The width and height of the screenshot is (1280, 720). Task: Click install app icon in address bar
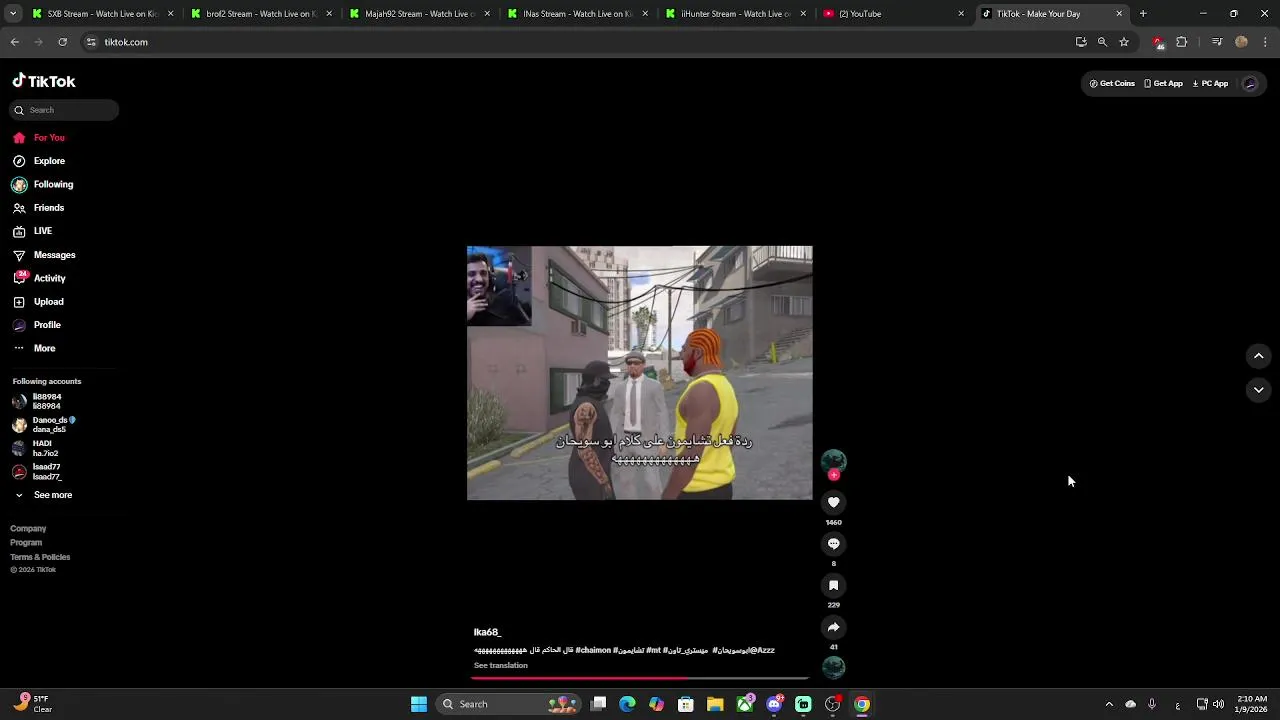tap(1081, 42)
